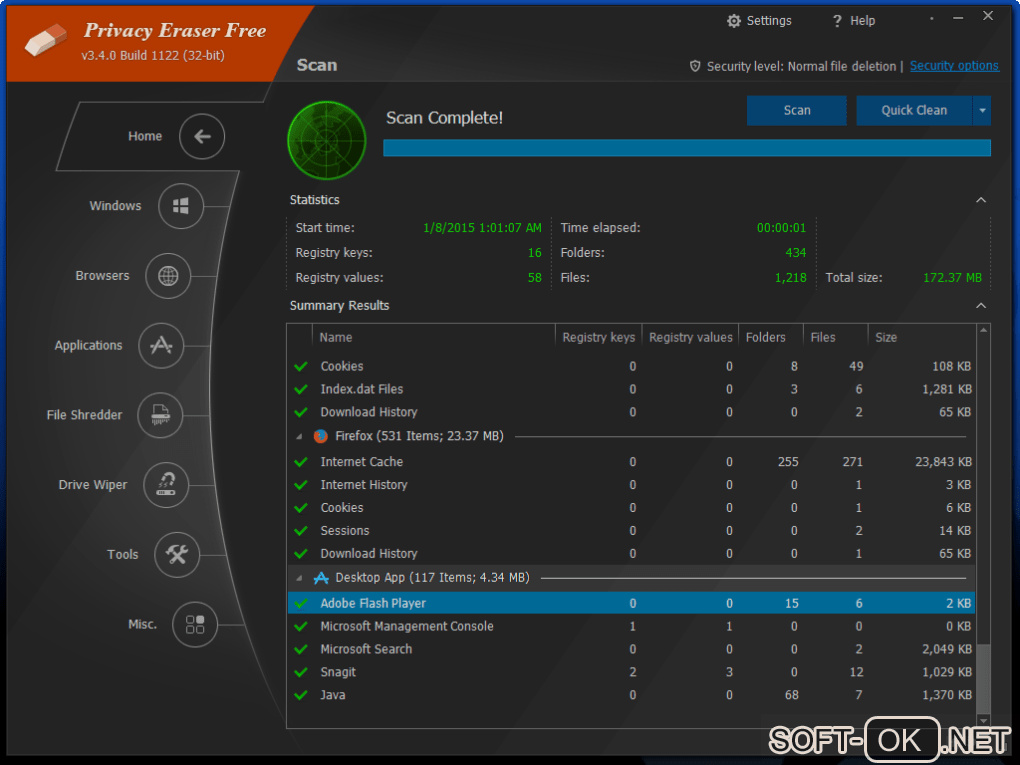
Task: Open Settings text label
Action: click(x=769, y=21)
